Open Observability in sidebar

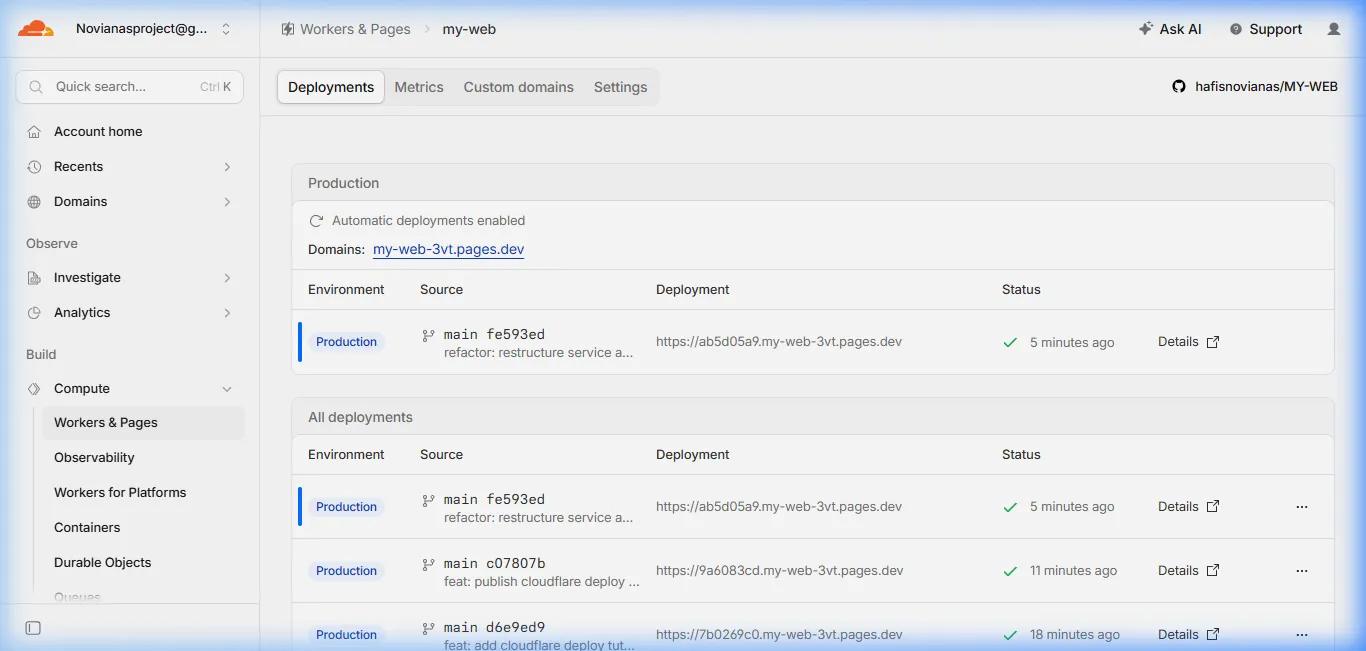(x=94, y=458)
